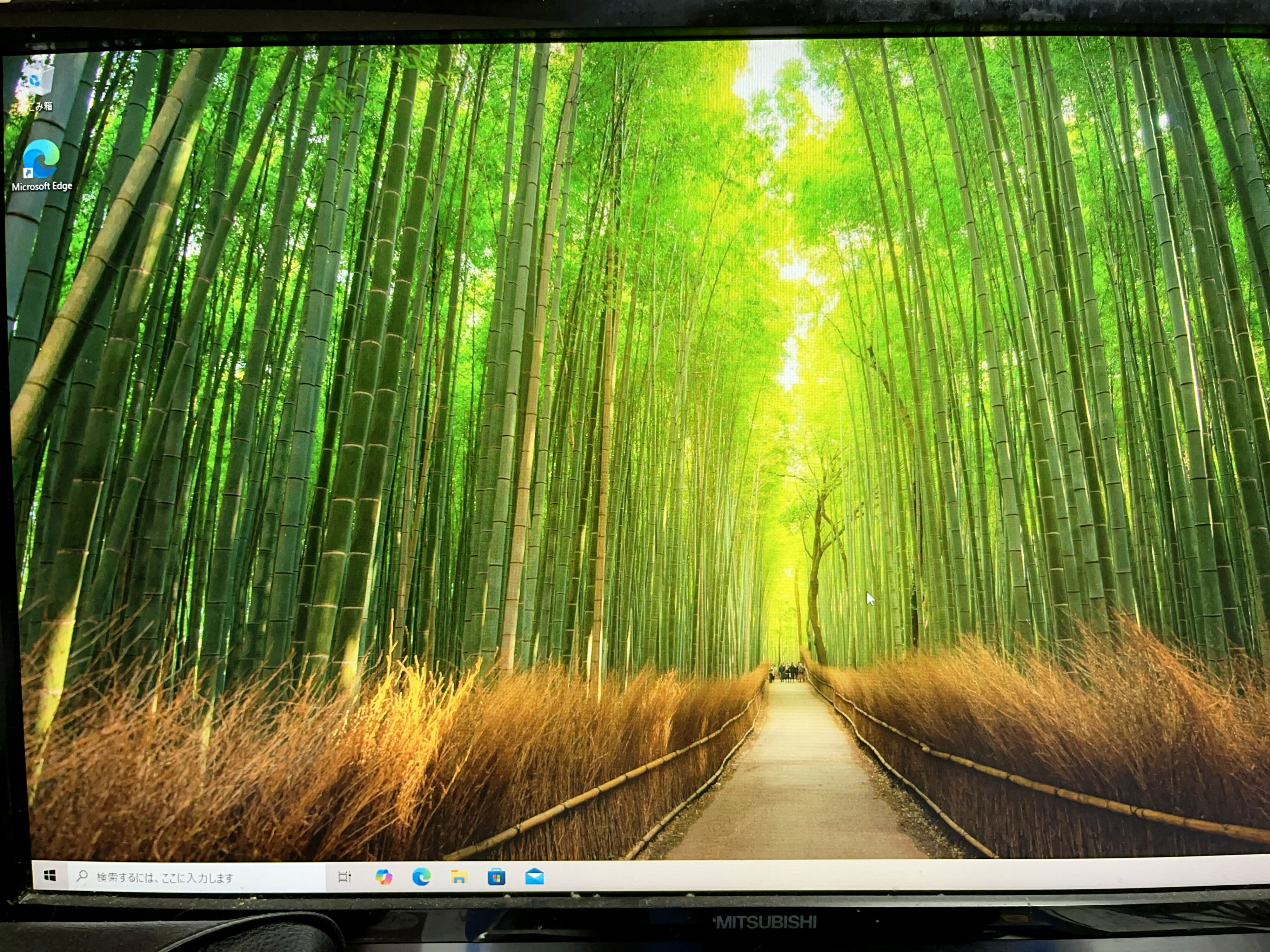Open File Explorer from the taskbar

(459, 876)
